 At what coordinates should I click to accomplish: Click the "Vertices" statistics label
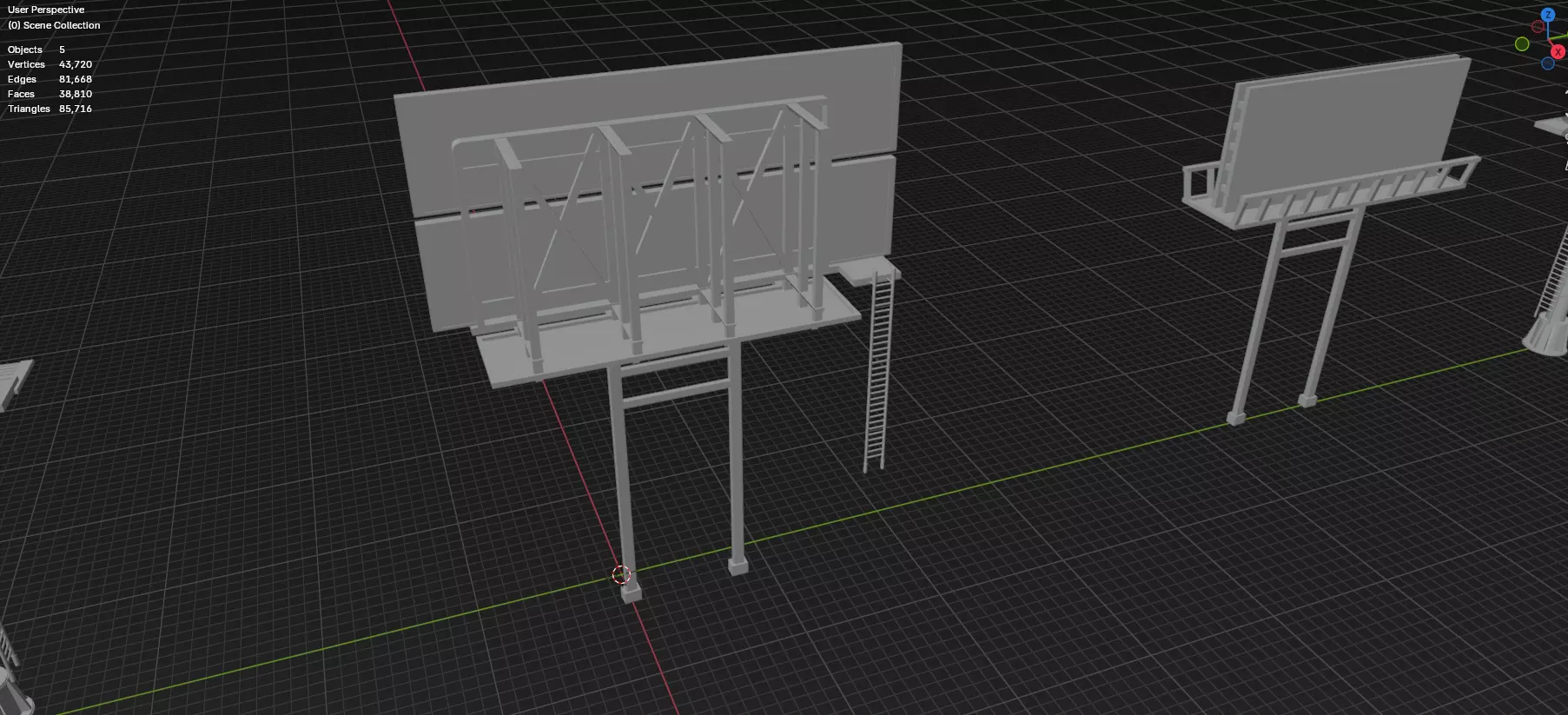pyautogui.click(x=26, y=64)
